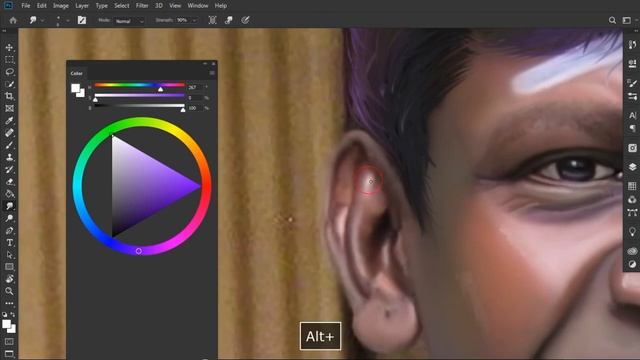Open the Help menu
The height and width of the screenshot is (360, 640).
click(x=221, y=6)
